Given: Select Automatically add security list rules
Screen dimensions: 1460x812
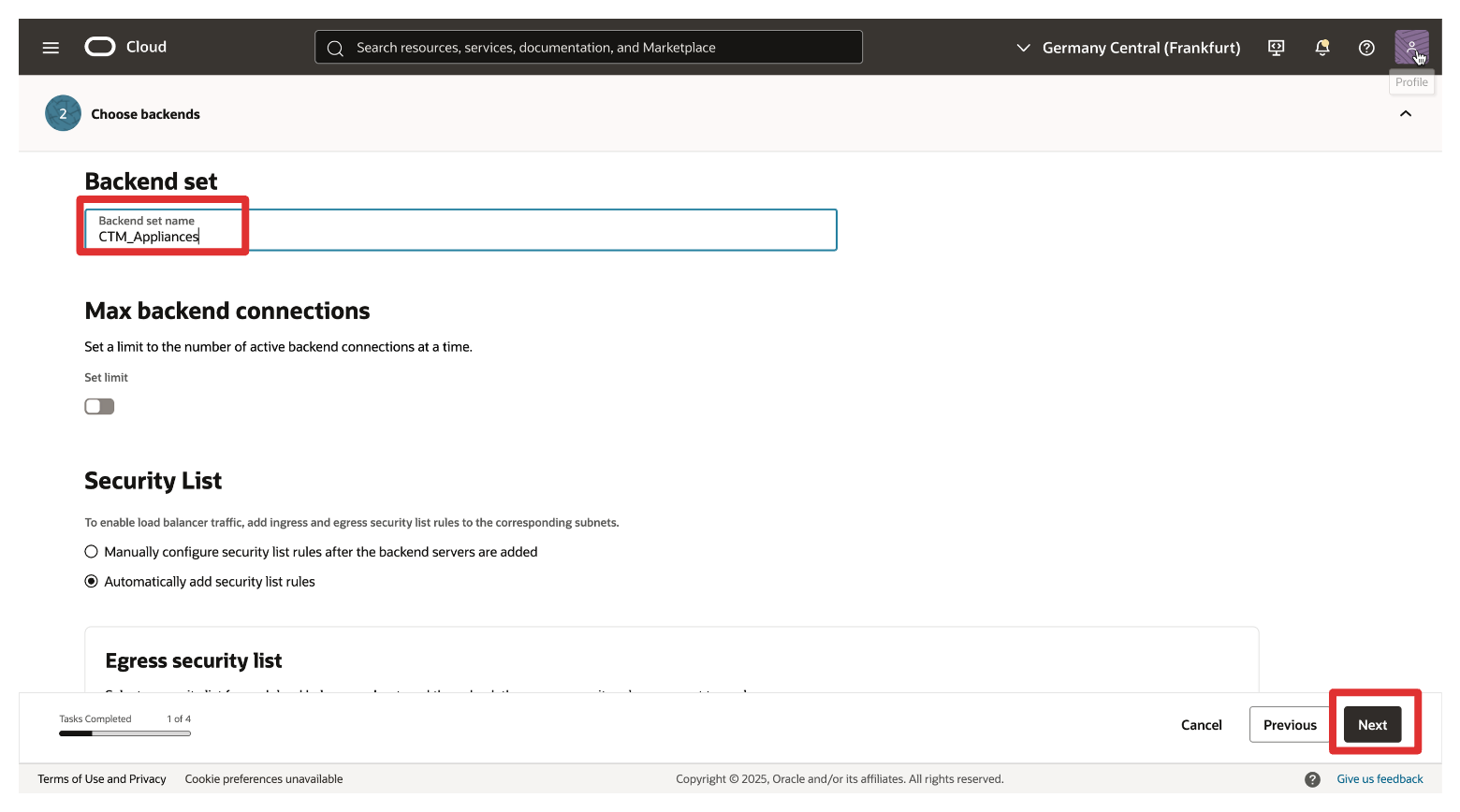Looking at the screenshot, I should (x=92, y=582).
